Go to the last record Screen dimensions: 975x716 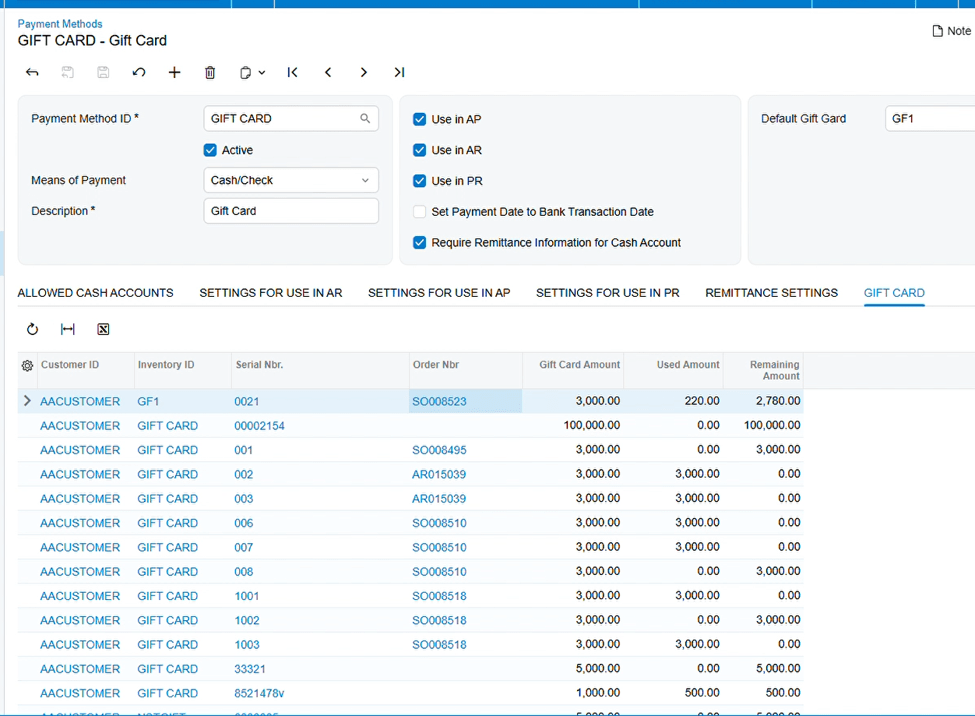[399, 73]
